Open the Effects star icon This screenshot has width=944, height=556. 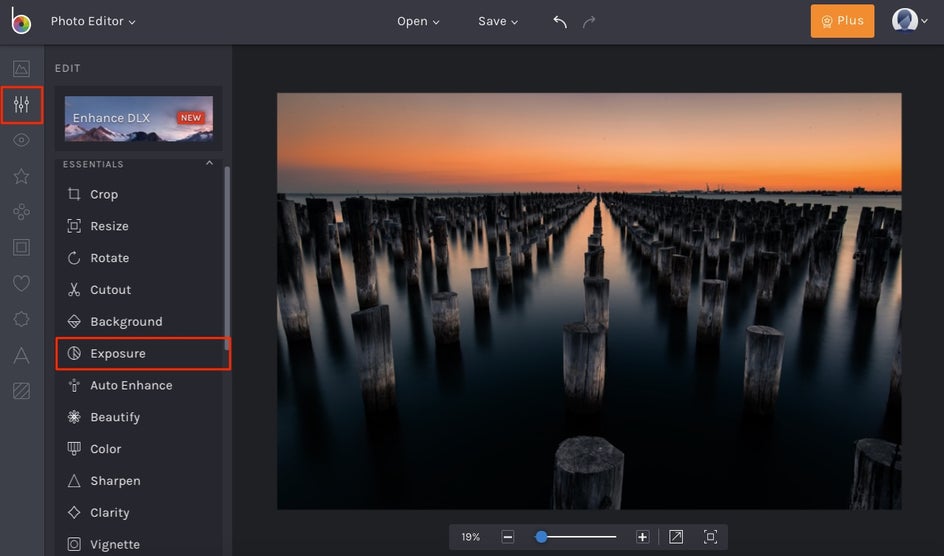[x=21, y=177]
